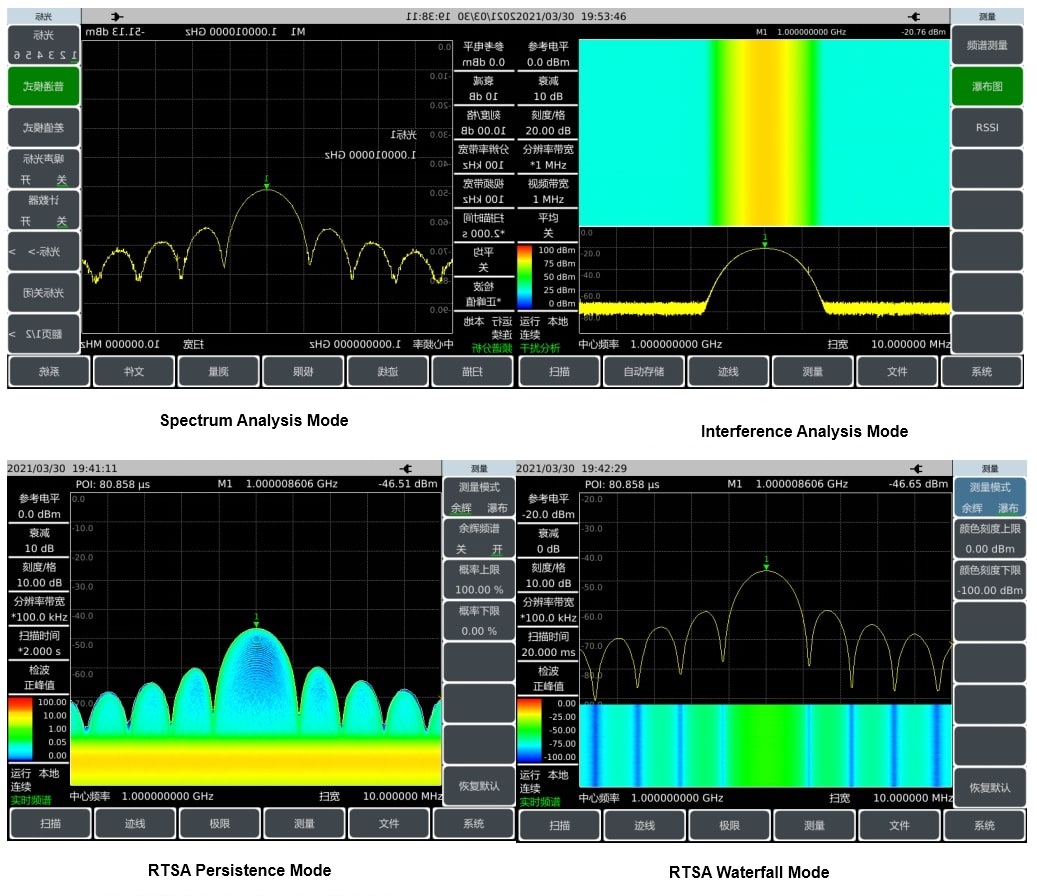Viewport: 1037px width, 896px height.
Task: Open 极限 menu in RTSA Persistence bottom bar
Action: (220, 824)
